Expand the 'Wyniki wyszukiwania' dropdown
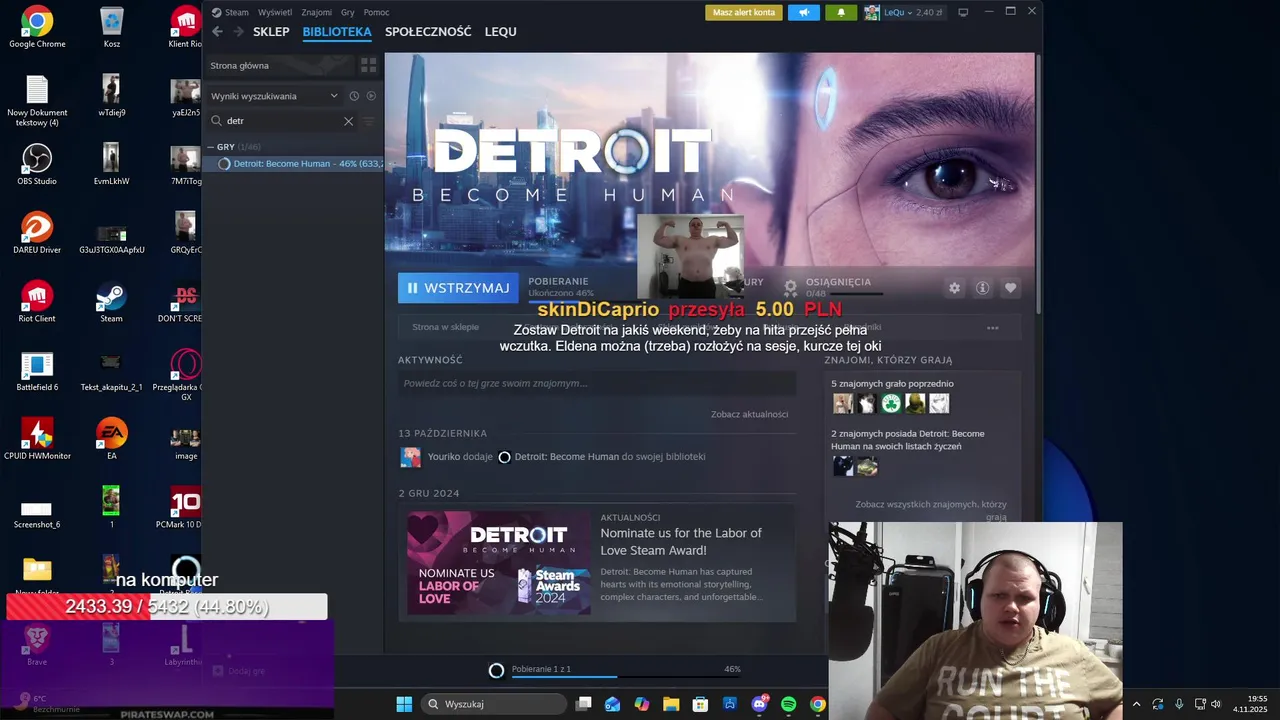Screen dimensions: 1280x720 [x=274, y=96]
